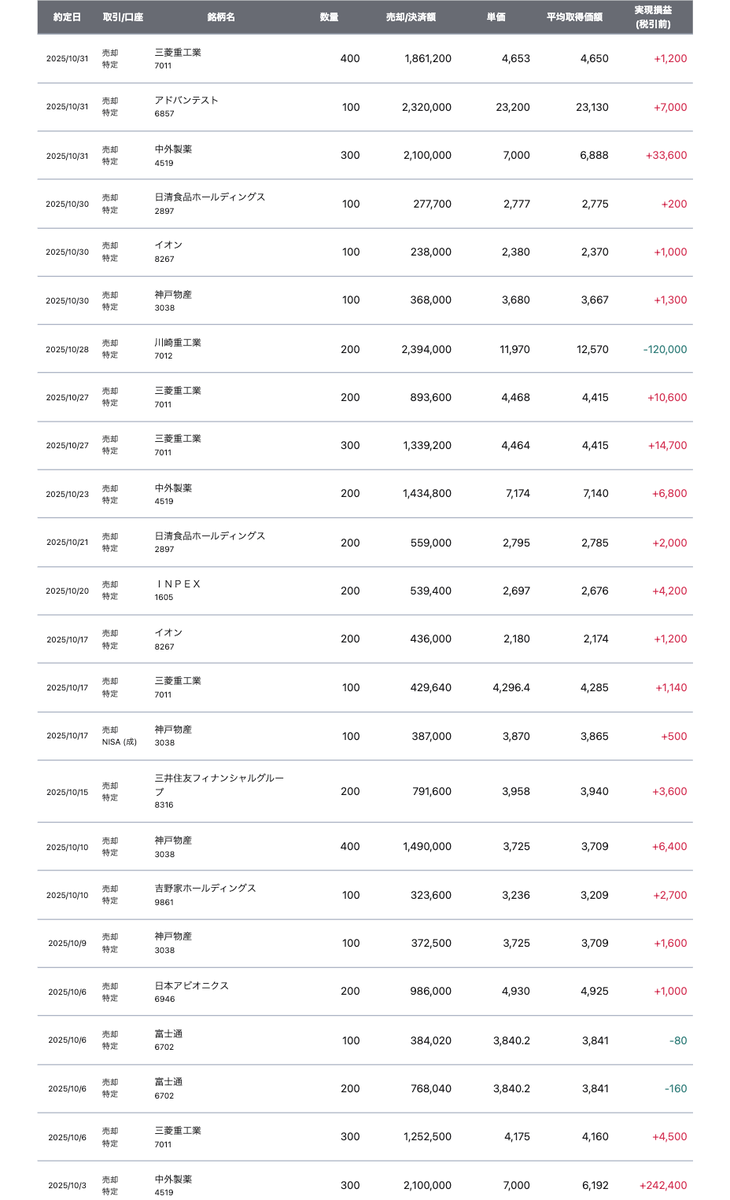Open アドバンテスト 6857 stock name
Screen dimensions: 730x1200
click(x=186, y=107)
